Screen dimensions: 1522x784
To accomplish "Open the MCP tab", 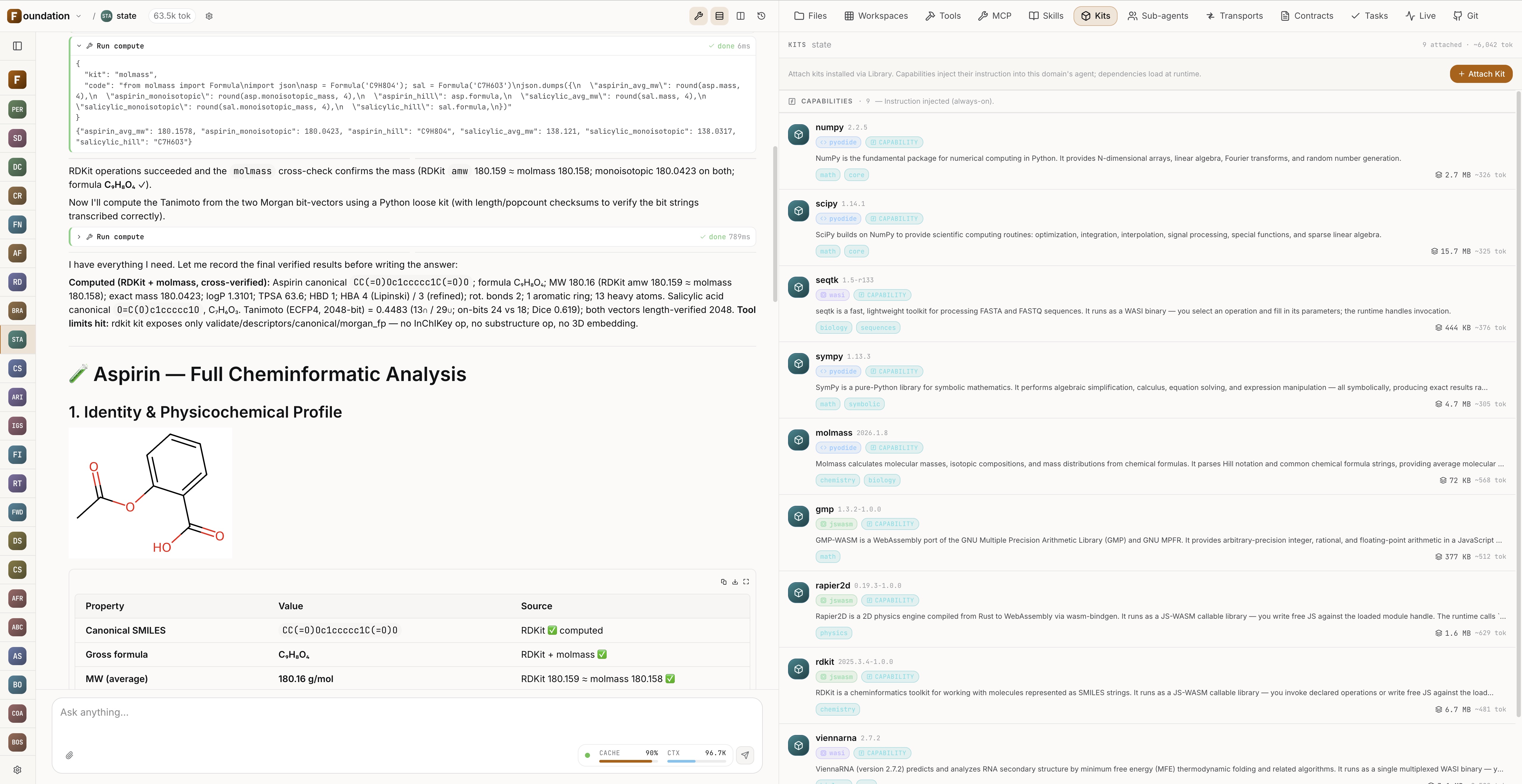I will (995, 16).
